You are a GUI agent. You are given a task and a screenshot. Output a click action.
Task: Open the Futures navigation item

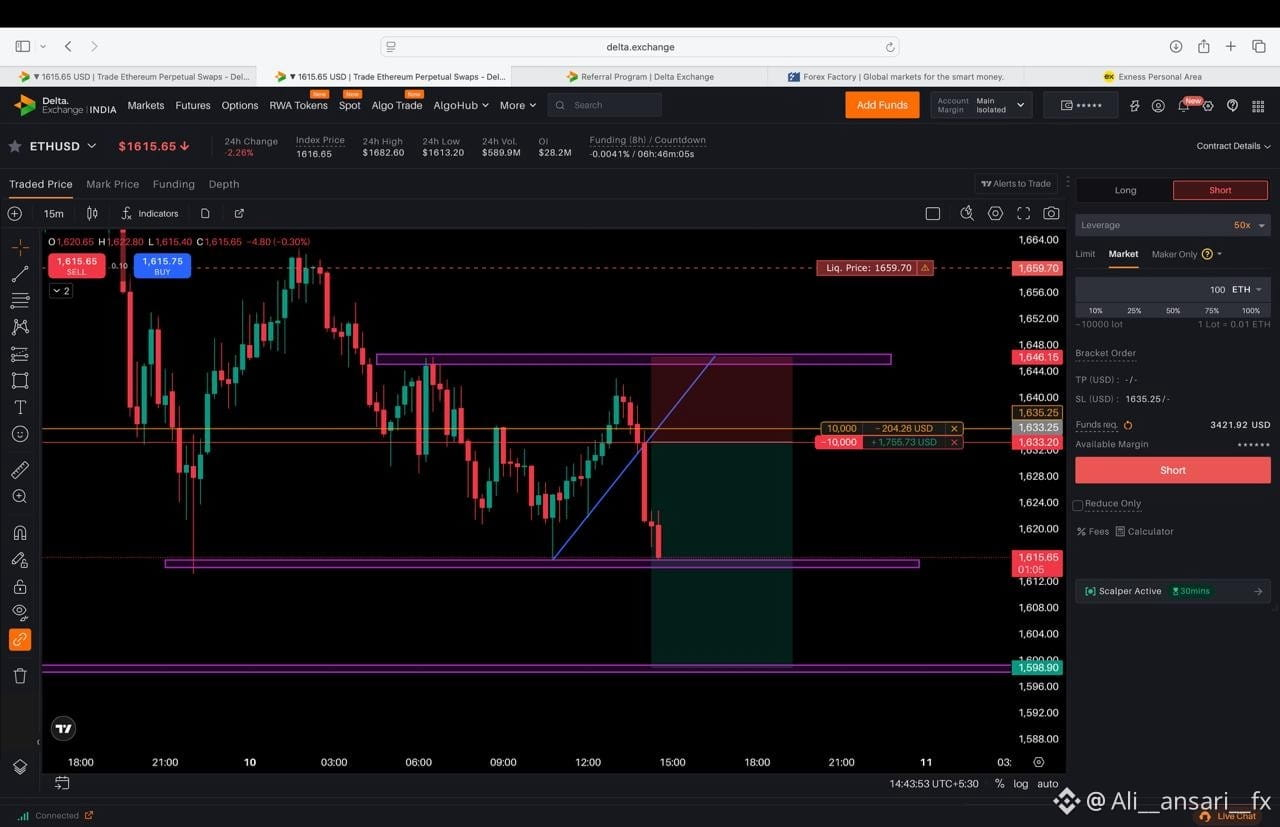193,105
